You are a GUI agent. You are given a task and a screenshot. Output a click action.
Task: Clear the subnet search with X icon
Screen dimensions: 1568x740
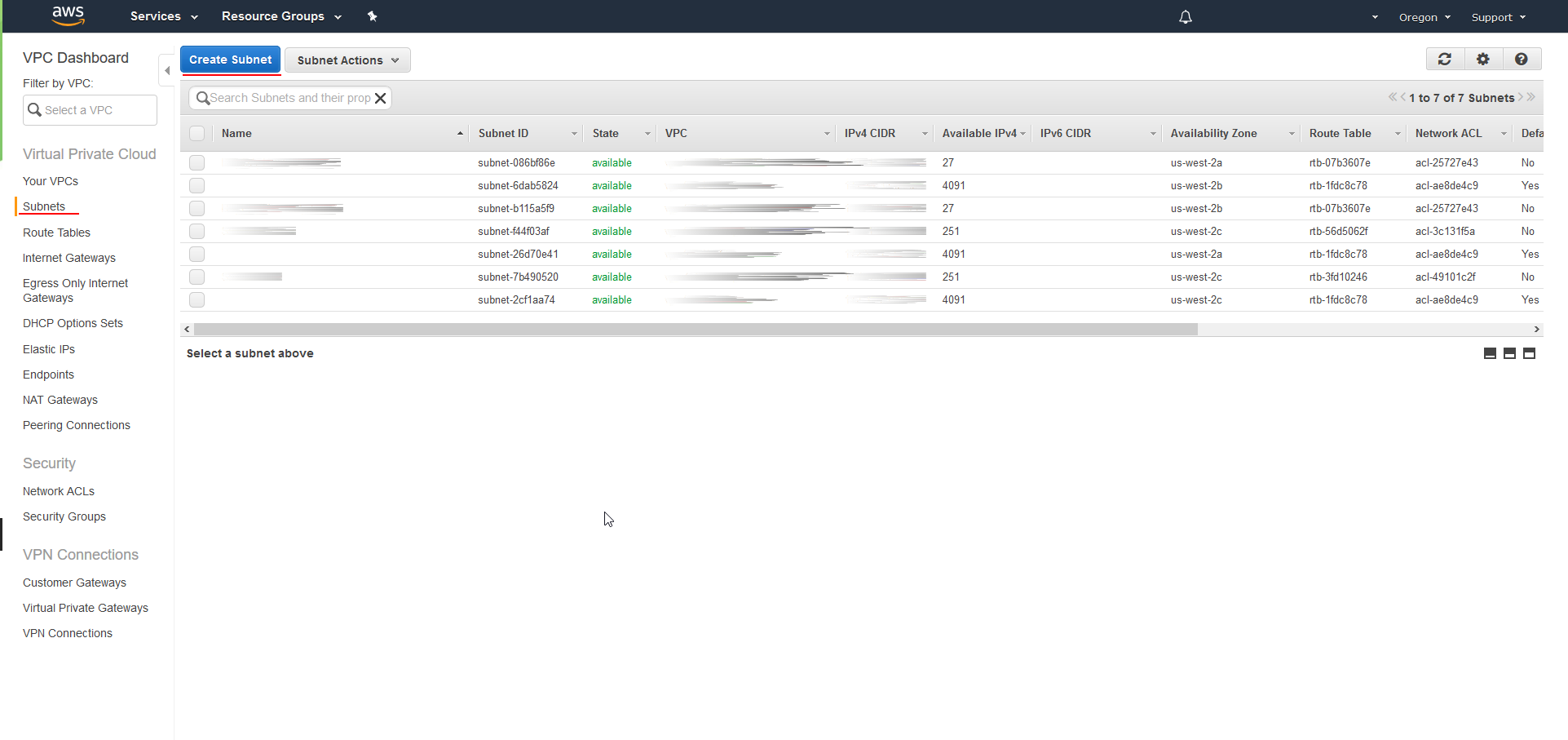(380, 99)
